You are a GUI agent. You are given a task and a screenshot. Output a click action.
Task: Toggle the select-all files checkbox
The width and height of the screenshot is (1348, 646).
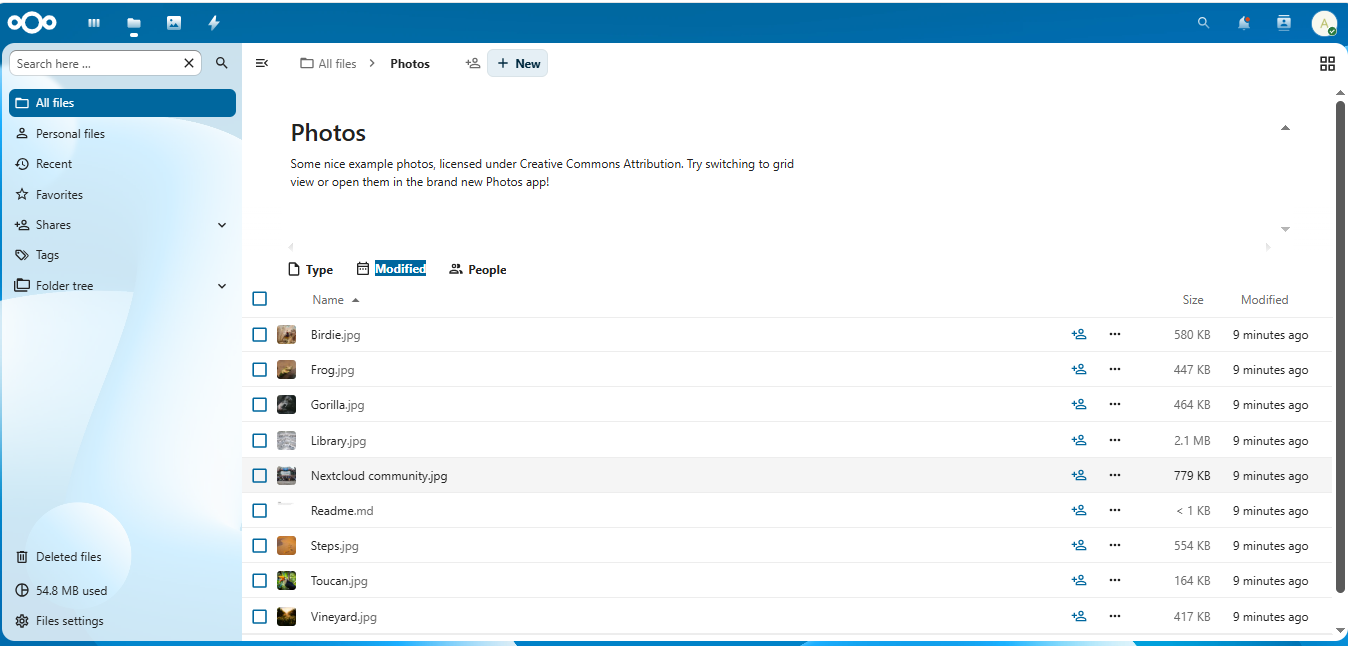[260, 299]
